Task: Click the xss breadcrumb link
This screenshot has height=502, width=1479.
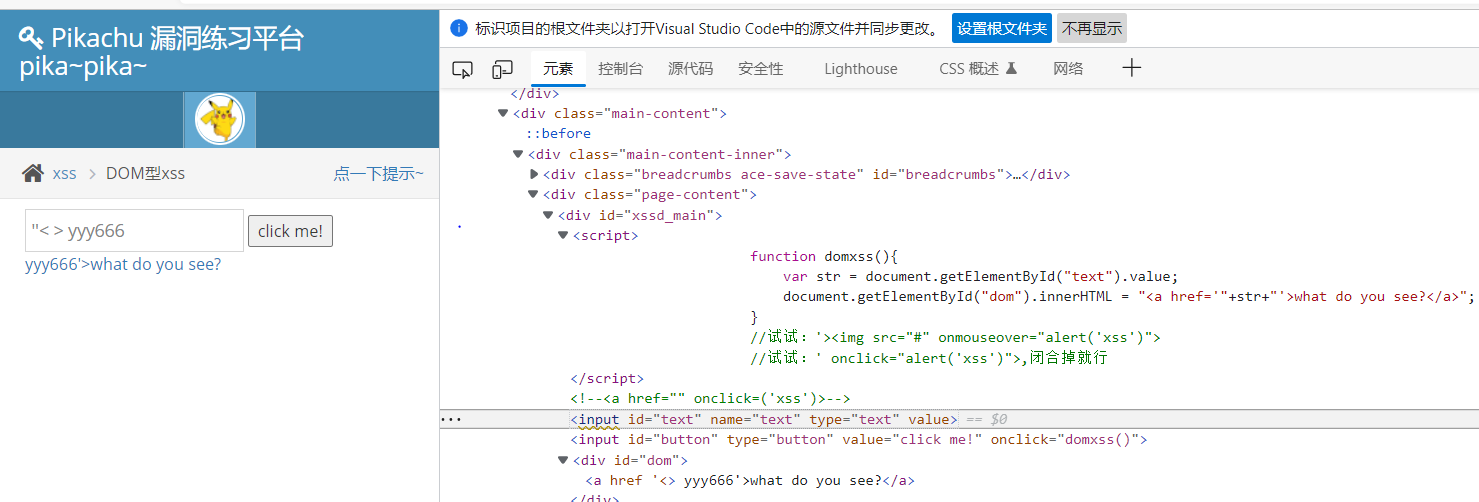Action: click(64, 173)
